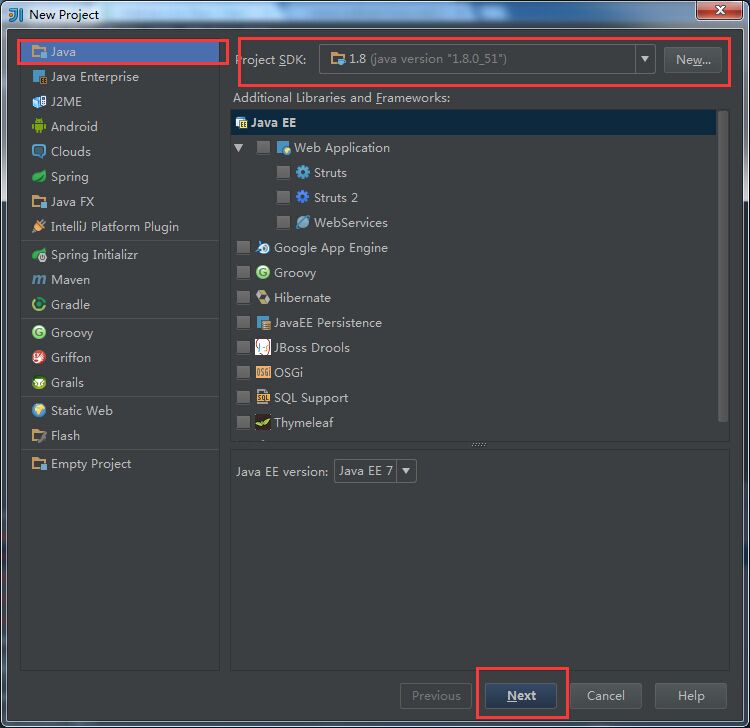Click the Java Enterprise icon in sidebar
750x728 pixels.
(39, 77)
